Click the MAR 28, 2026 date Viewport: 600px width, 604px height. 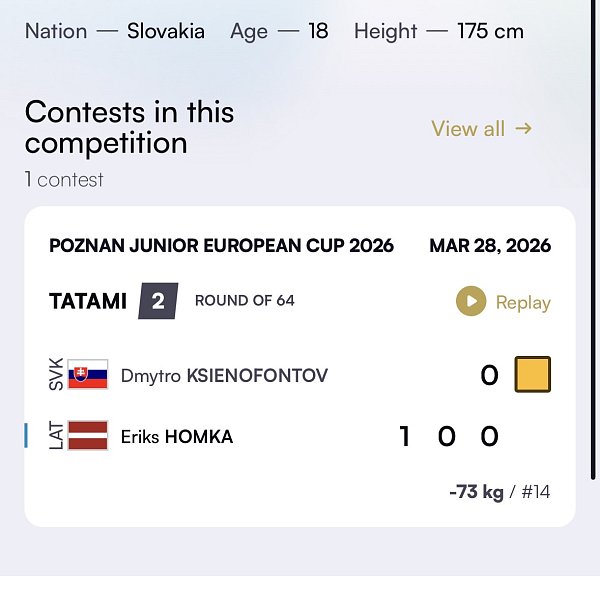click(x=490, y=246)
